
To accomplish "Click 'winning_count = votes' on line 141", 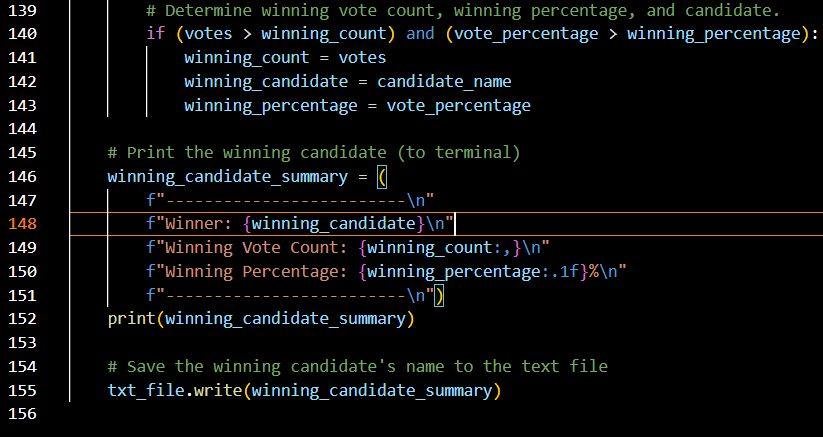I will pyautogui.click(x=285, y=58).
